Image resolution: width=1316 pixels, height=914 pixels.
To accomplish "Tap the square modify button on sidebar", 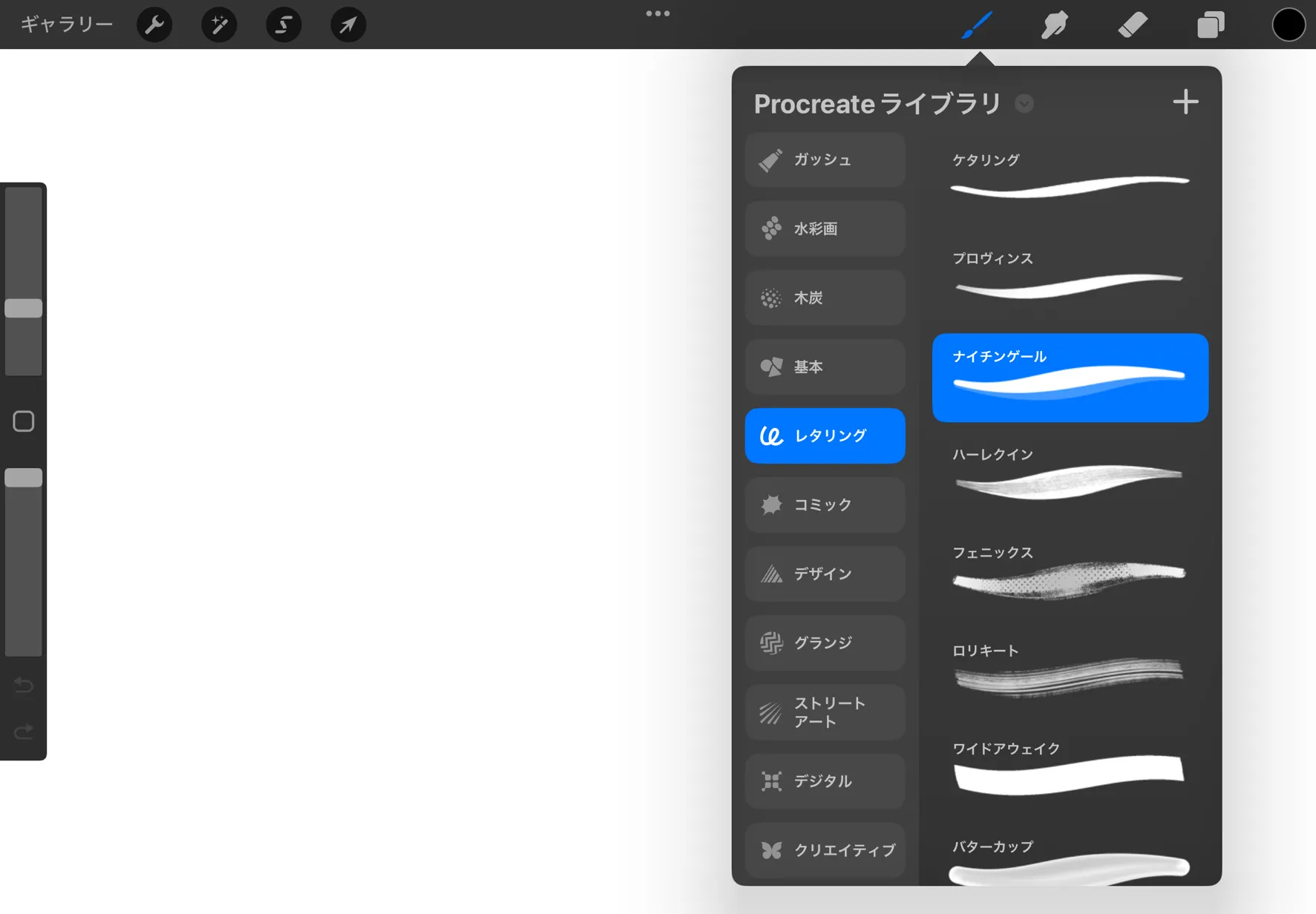I will coord(24,421).
